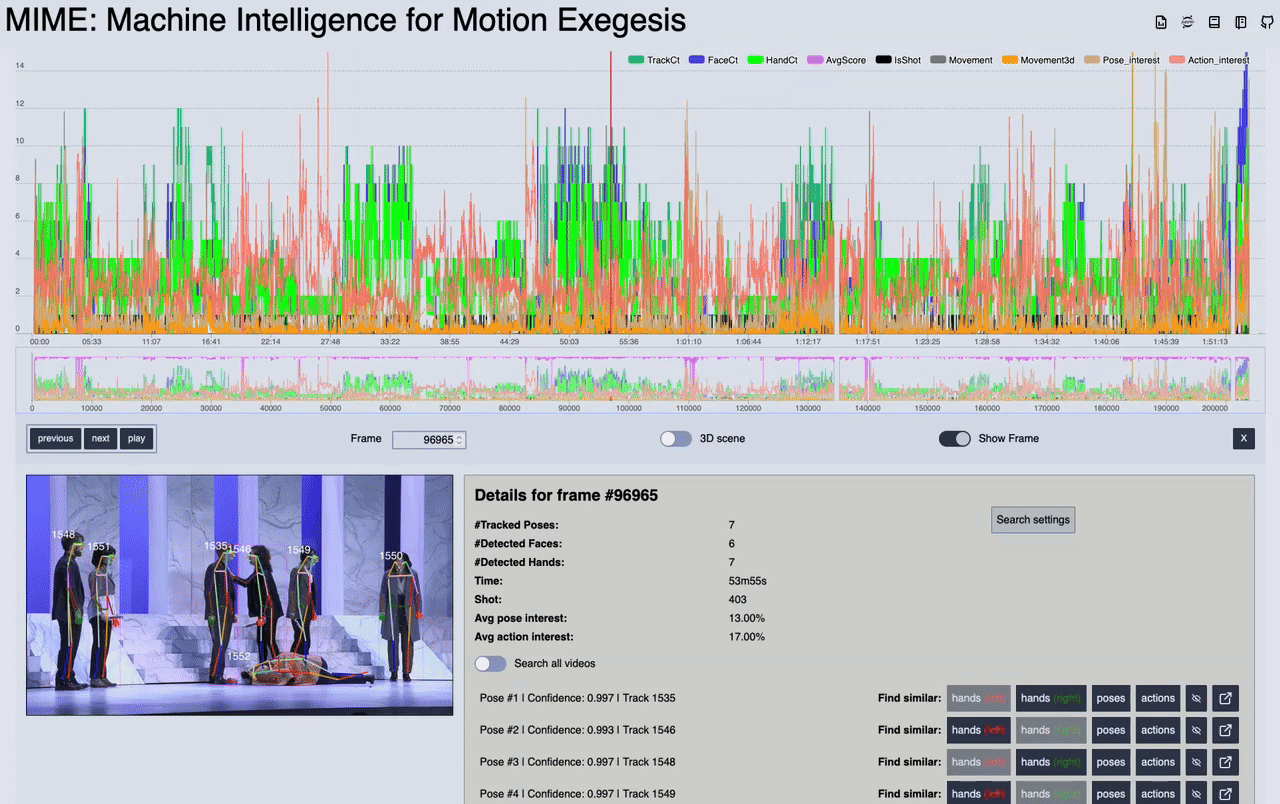Open Pose #1 in external window icon
Viewport: 1280px width, 804px height.
coord(1225,698)
